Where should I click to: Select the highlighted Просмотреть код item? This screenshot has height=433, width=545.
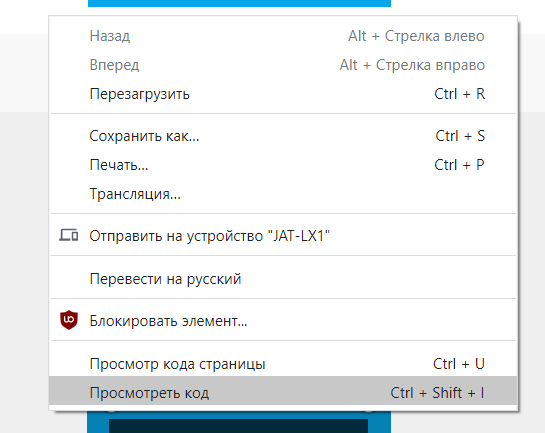point(283,393)
